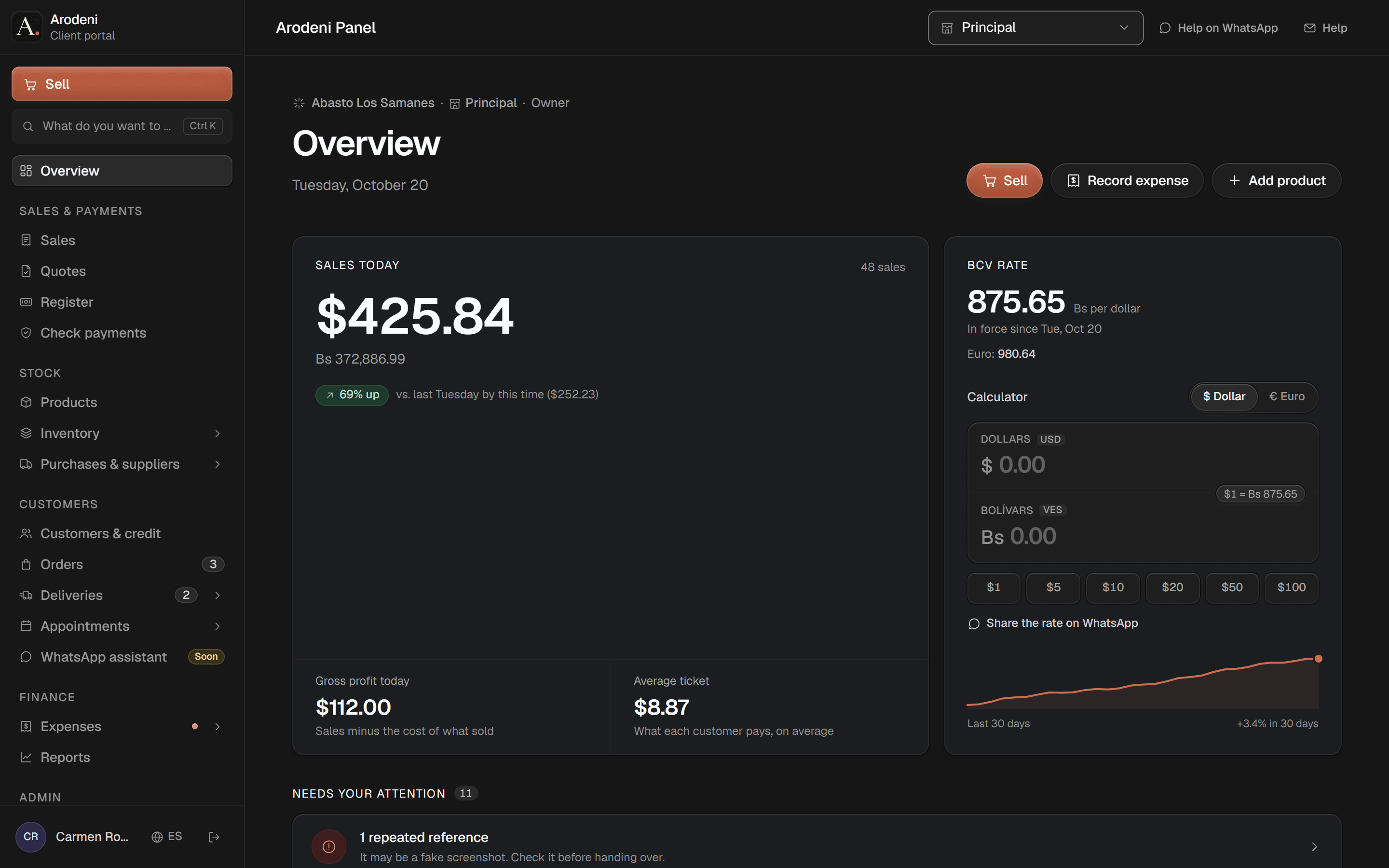
Task: Go to Check payments
Action: point(122,333)
